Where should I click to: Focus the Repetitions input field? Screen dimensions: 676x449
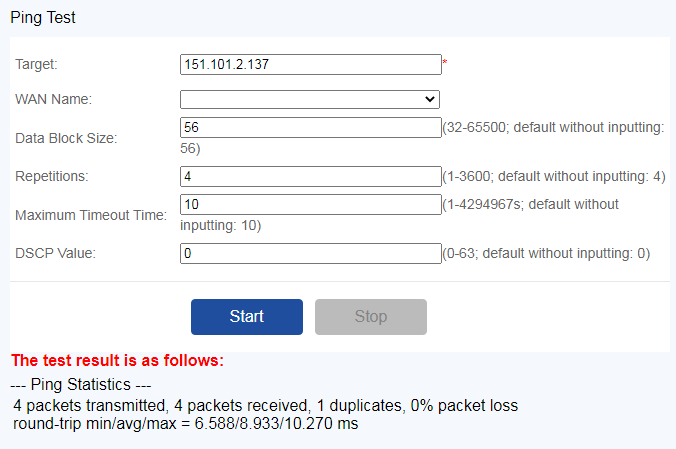click(310, 176)
